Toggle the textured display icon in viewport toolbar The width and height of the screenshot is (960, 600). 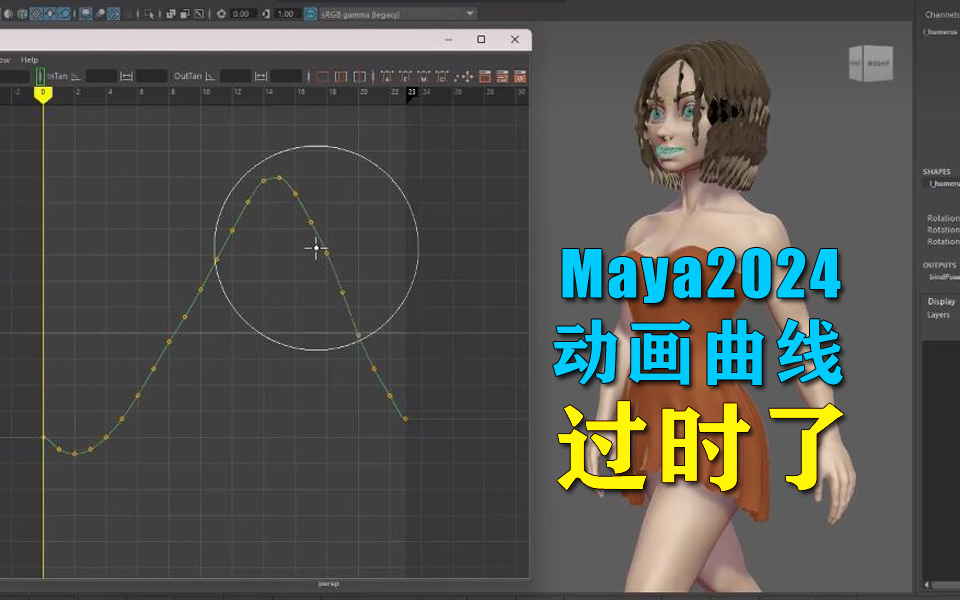(x=36, y=13)
